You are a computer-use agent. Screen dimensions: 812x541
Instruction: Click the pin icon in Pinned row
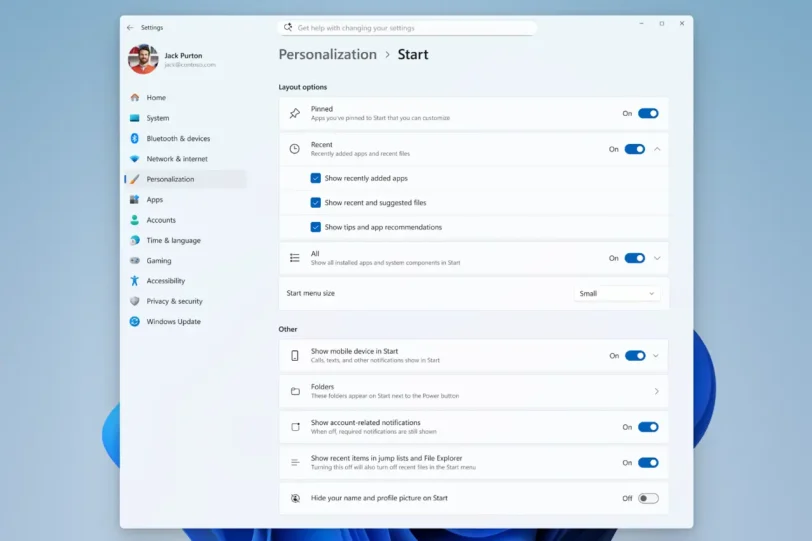(295, 113)
